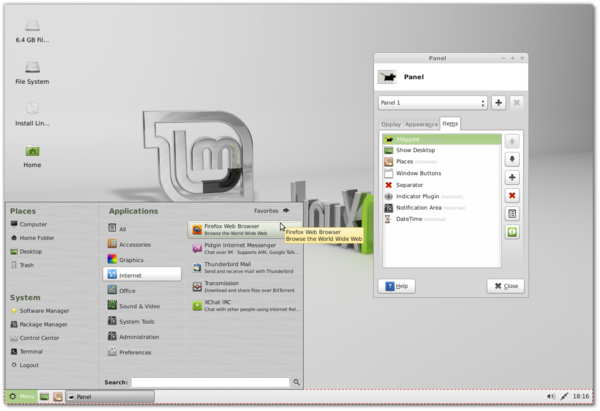Remove the selected panel item
This screenshot has width=600, height=411.
(x=512, y=196)
